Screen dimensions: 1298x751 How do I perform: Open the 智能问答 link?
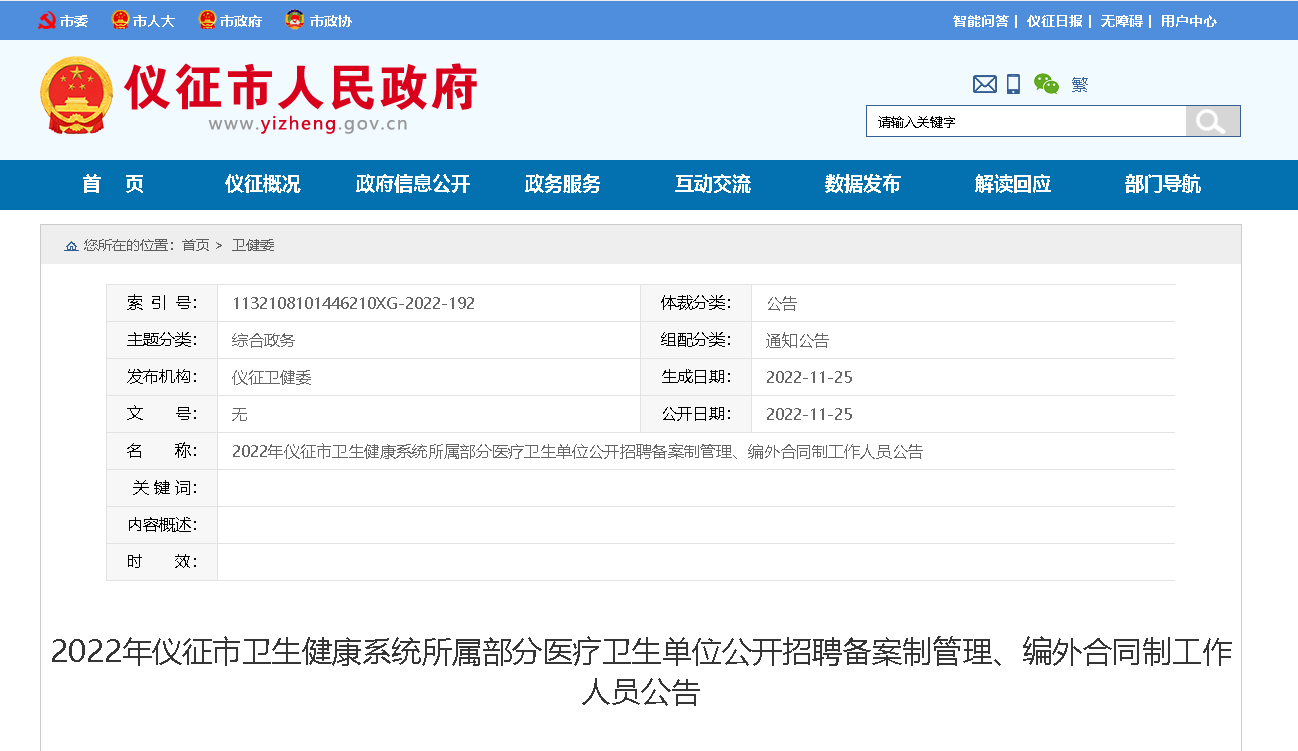(x=981, y=21)
